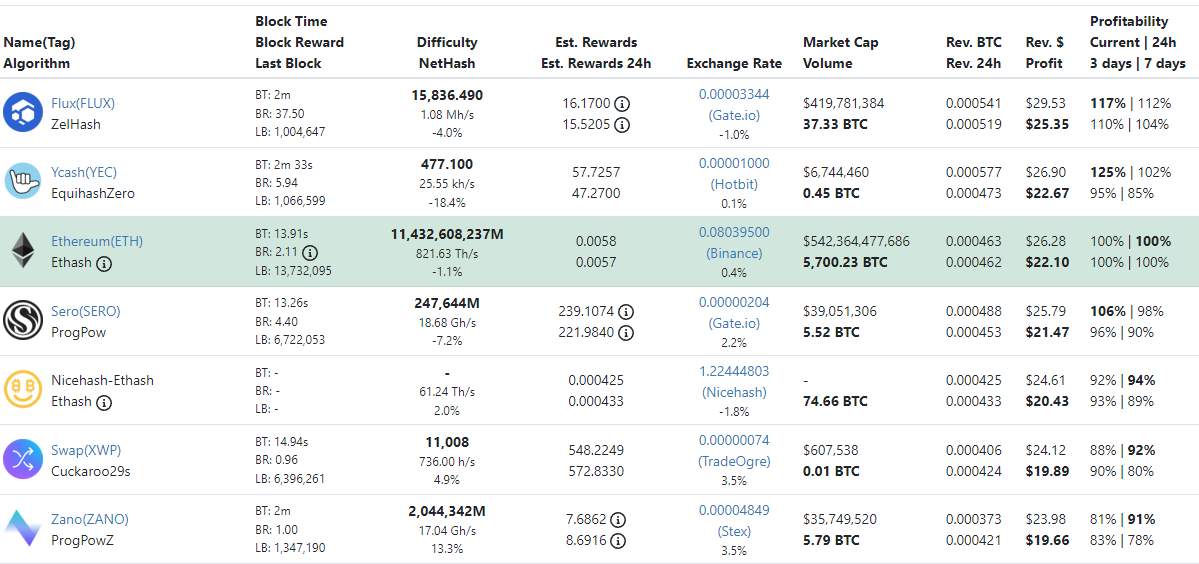Click the Rev. BTC column header
The width and height of the screenshot is (1199, 564).
[x=973, y=43]
